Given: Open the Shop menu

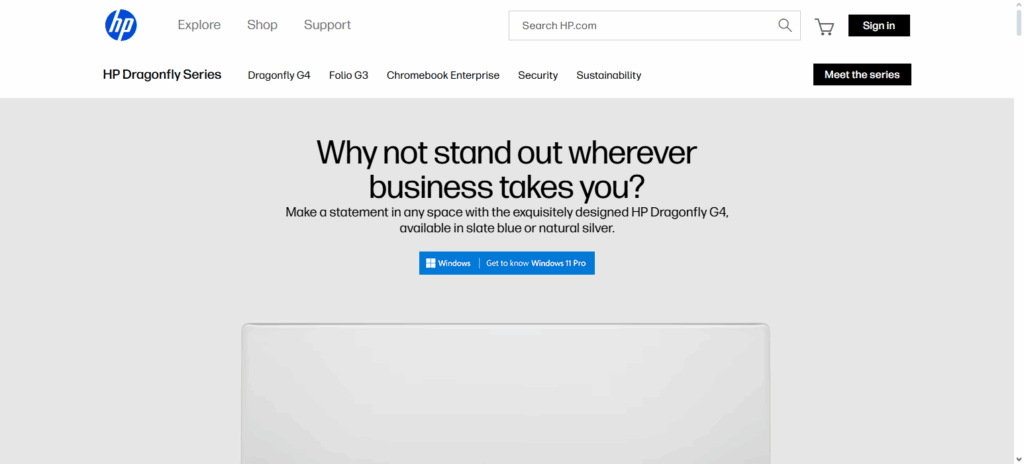Looking at the screenshot, I should (x=262, y=25).
